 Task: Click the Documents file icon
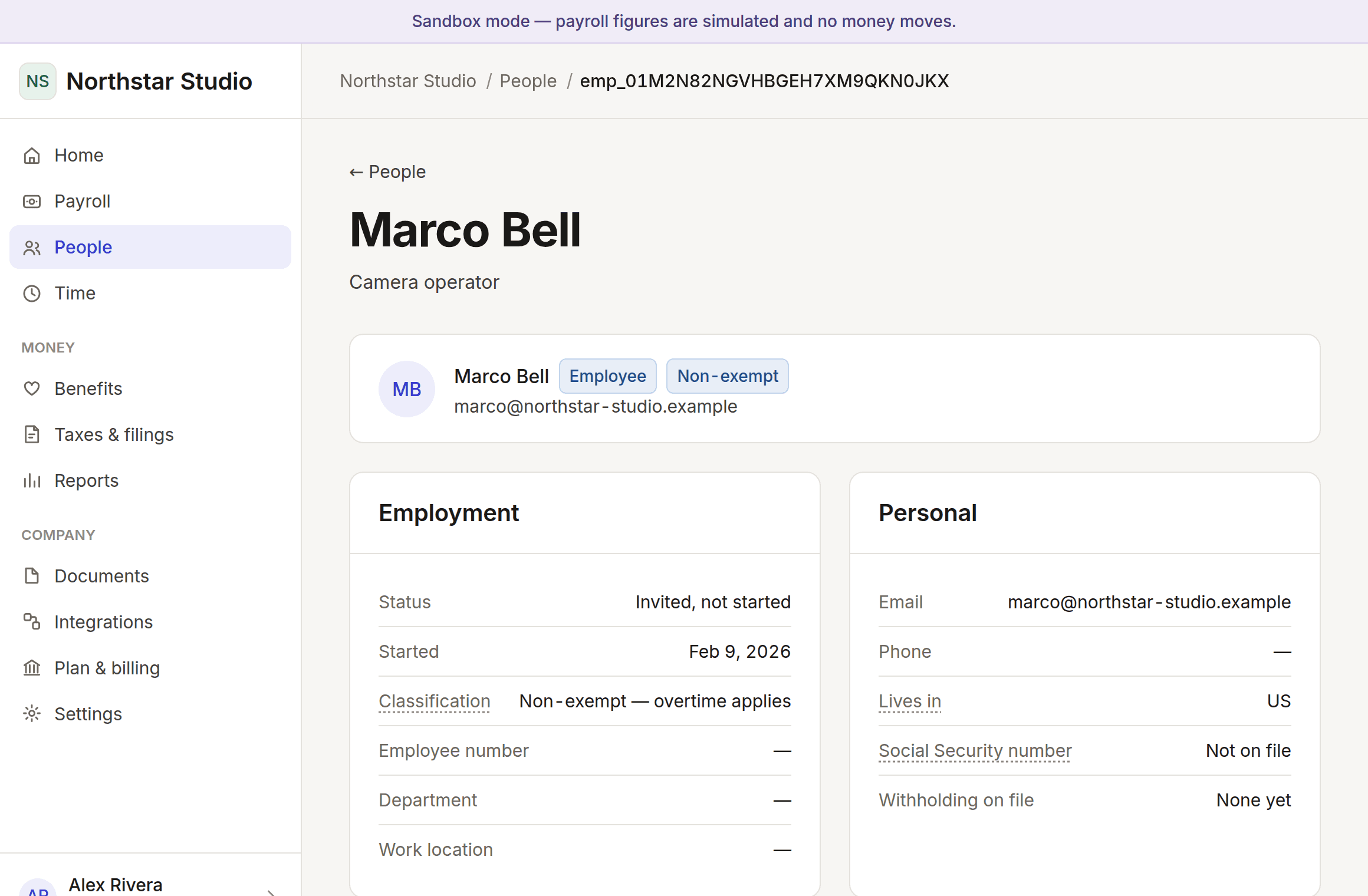(x=32, y=577)
